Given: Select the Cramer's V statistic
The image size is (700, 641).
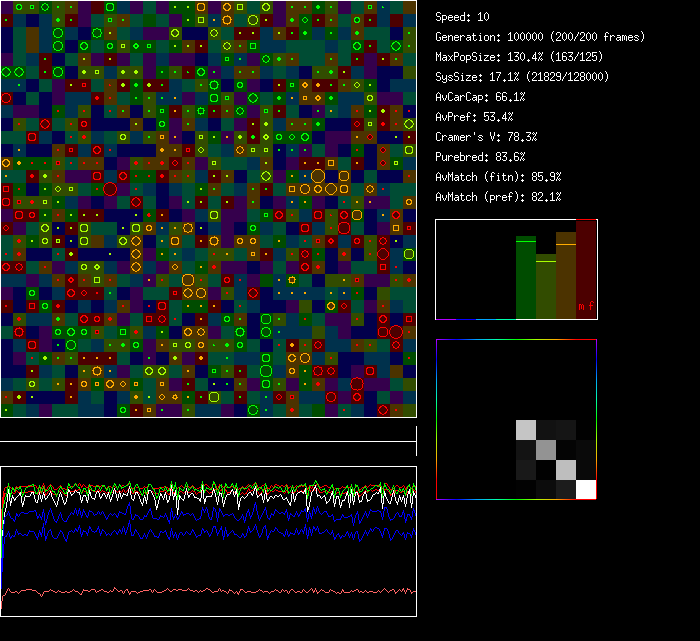Looking at the screenshot, I should 486,137.
